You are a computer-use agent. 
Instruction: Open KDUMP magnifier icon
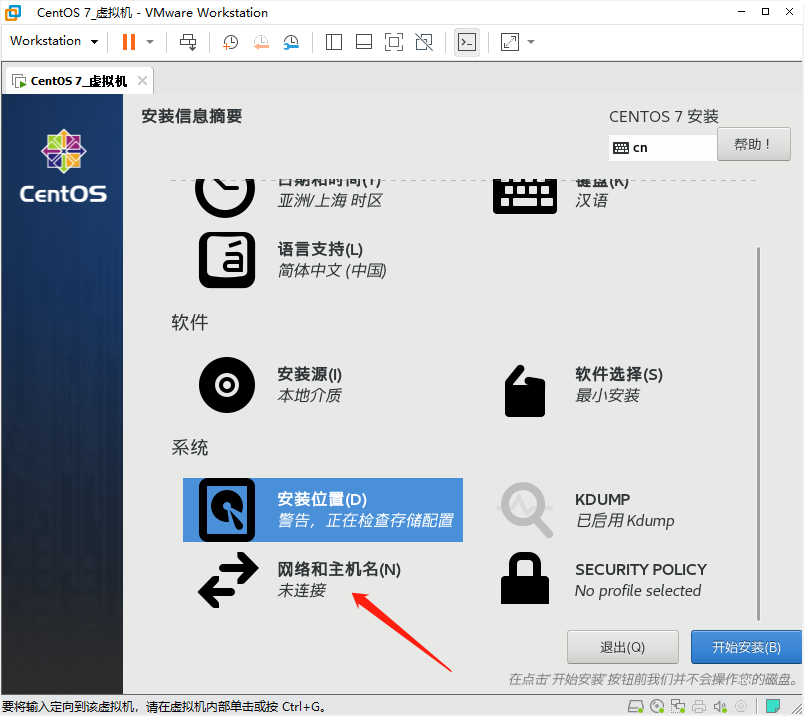525,509
